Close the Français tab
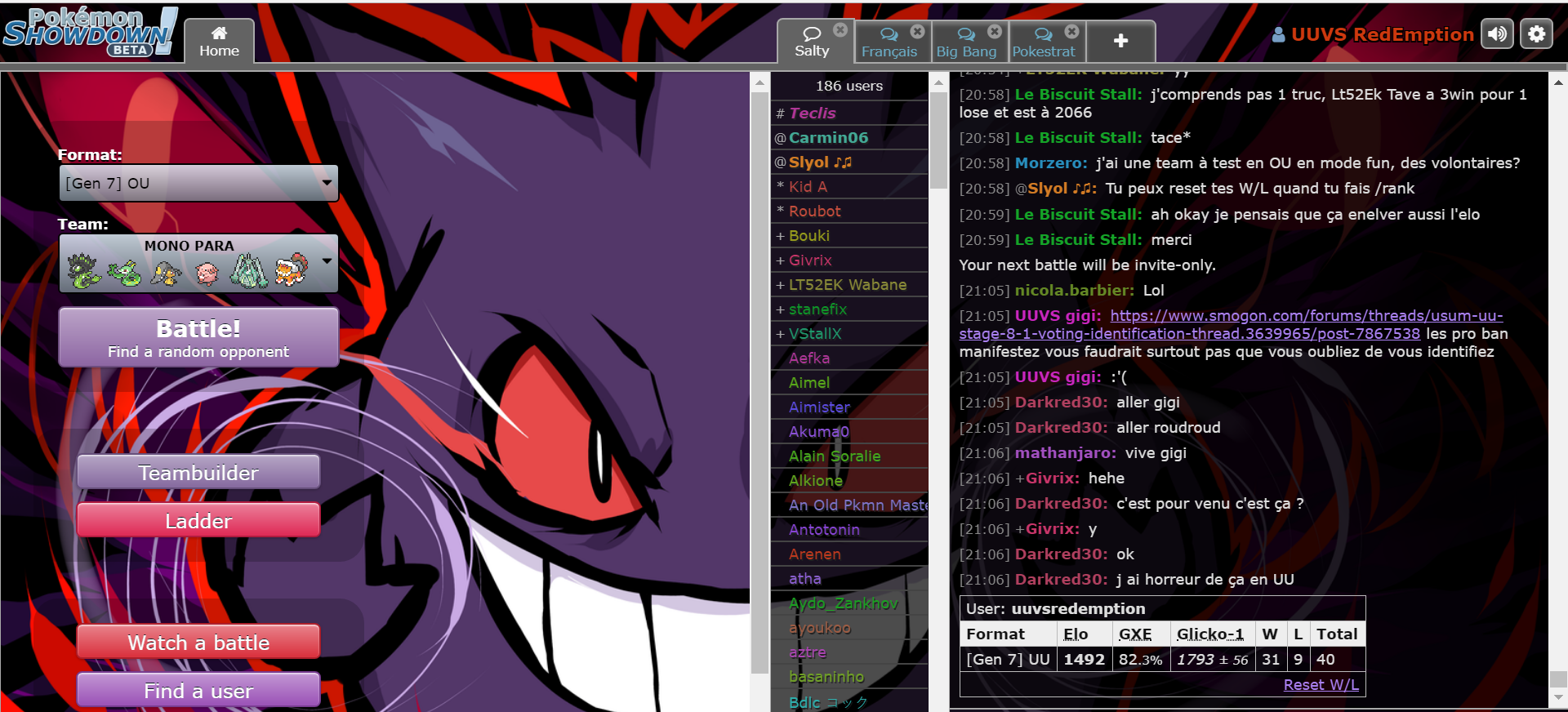1568x712 pixels. click(917, 31)
